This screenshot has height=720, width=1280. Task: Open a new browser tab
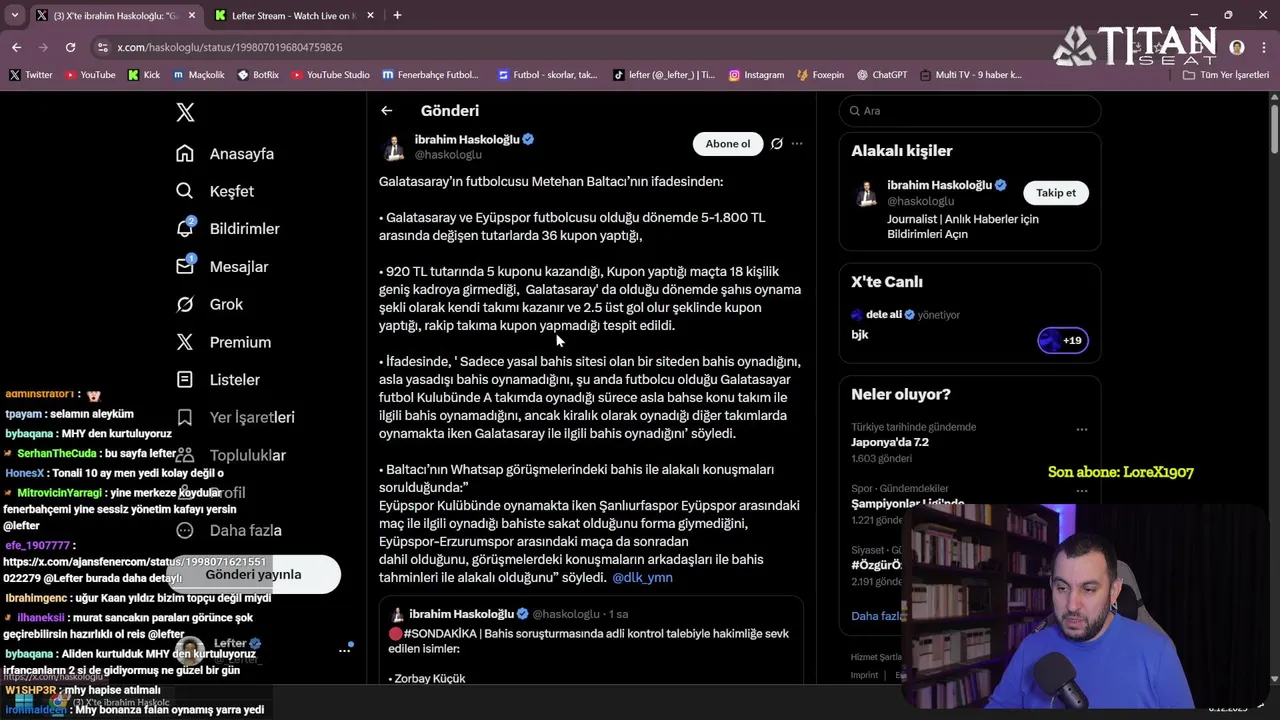[x=397, y=15]
